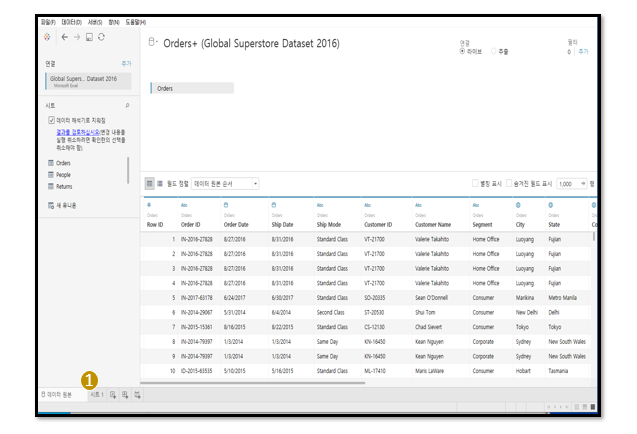Viewport: 637px width, 434px height.
Task: Click cell Tasmania
Action: (558, 371)
